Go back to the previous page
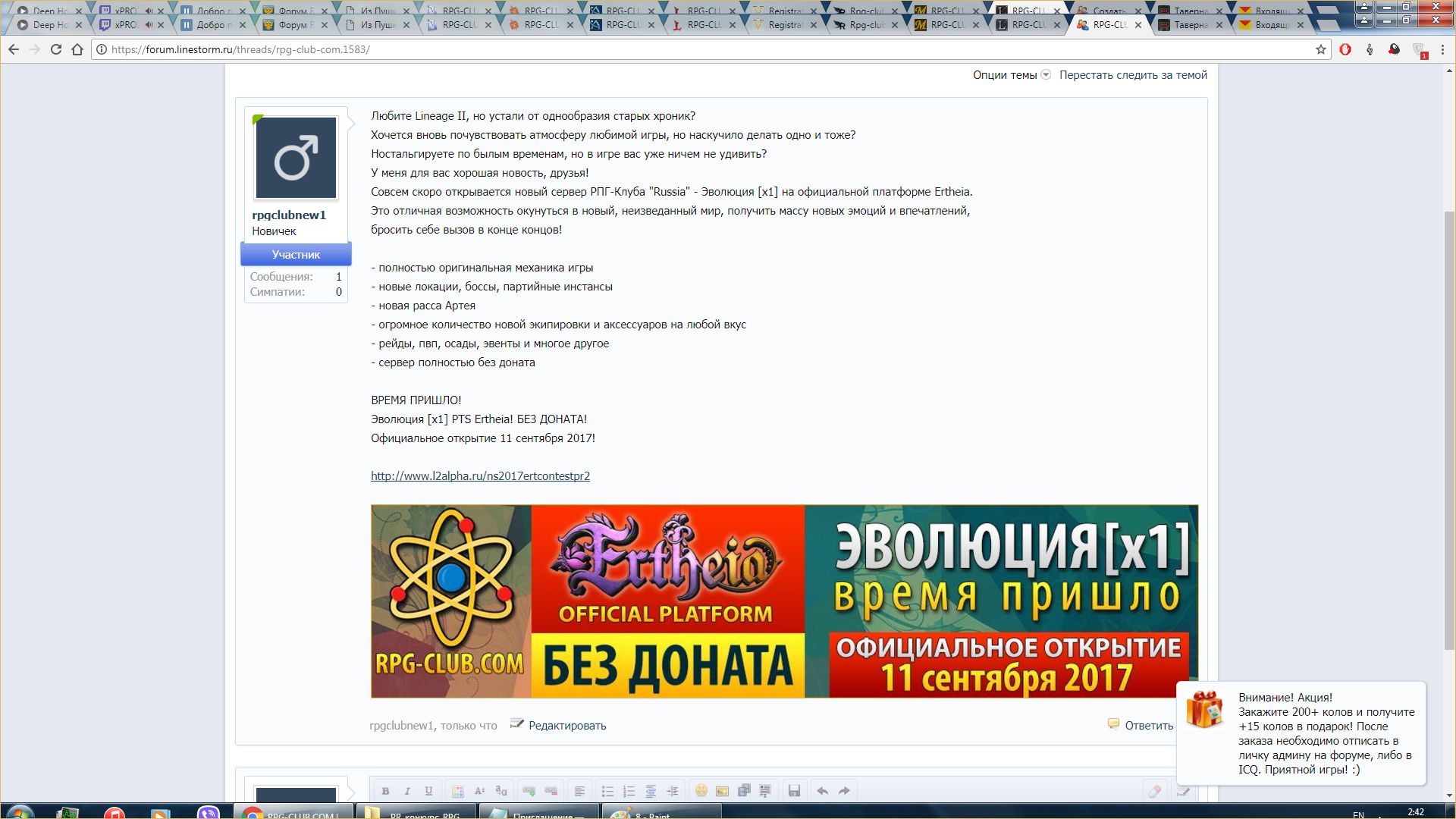This screenshot has width=1456, height=819. tap(14, 49)
